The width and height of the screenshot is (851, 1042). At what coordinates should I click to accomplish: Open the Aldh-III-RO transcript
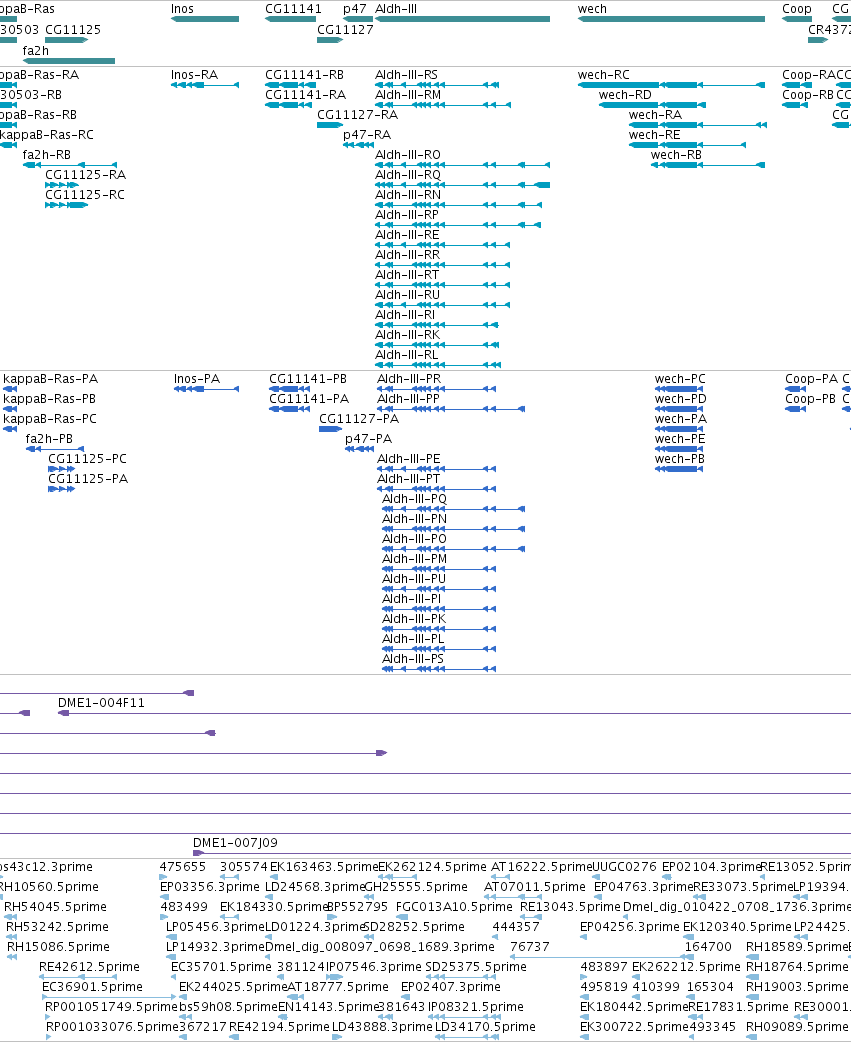click(x=462, y=165)
